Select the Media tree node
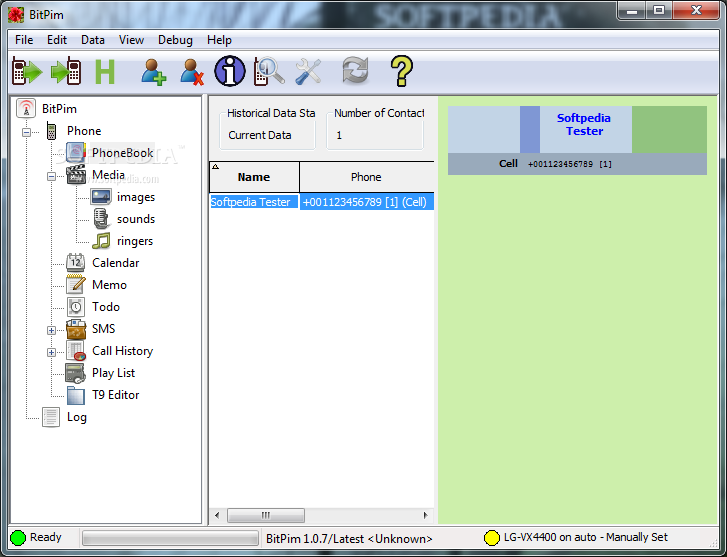727x557 pixels. tap(108, 175)
